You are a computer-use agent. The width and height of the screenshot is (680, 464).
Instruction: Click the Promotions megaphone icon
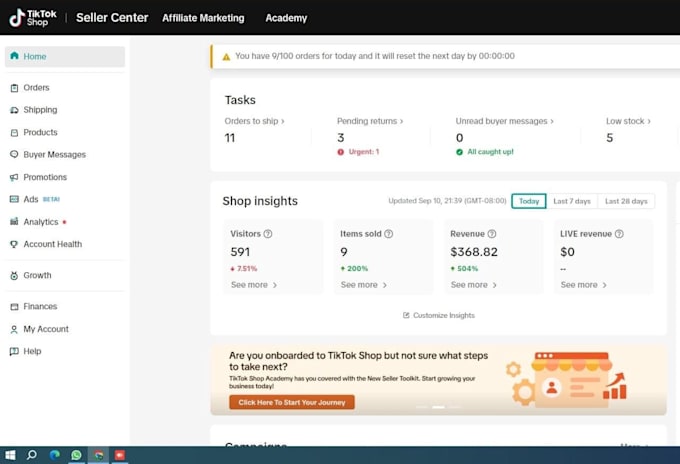(14, 177)
